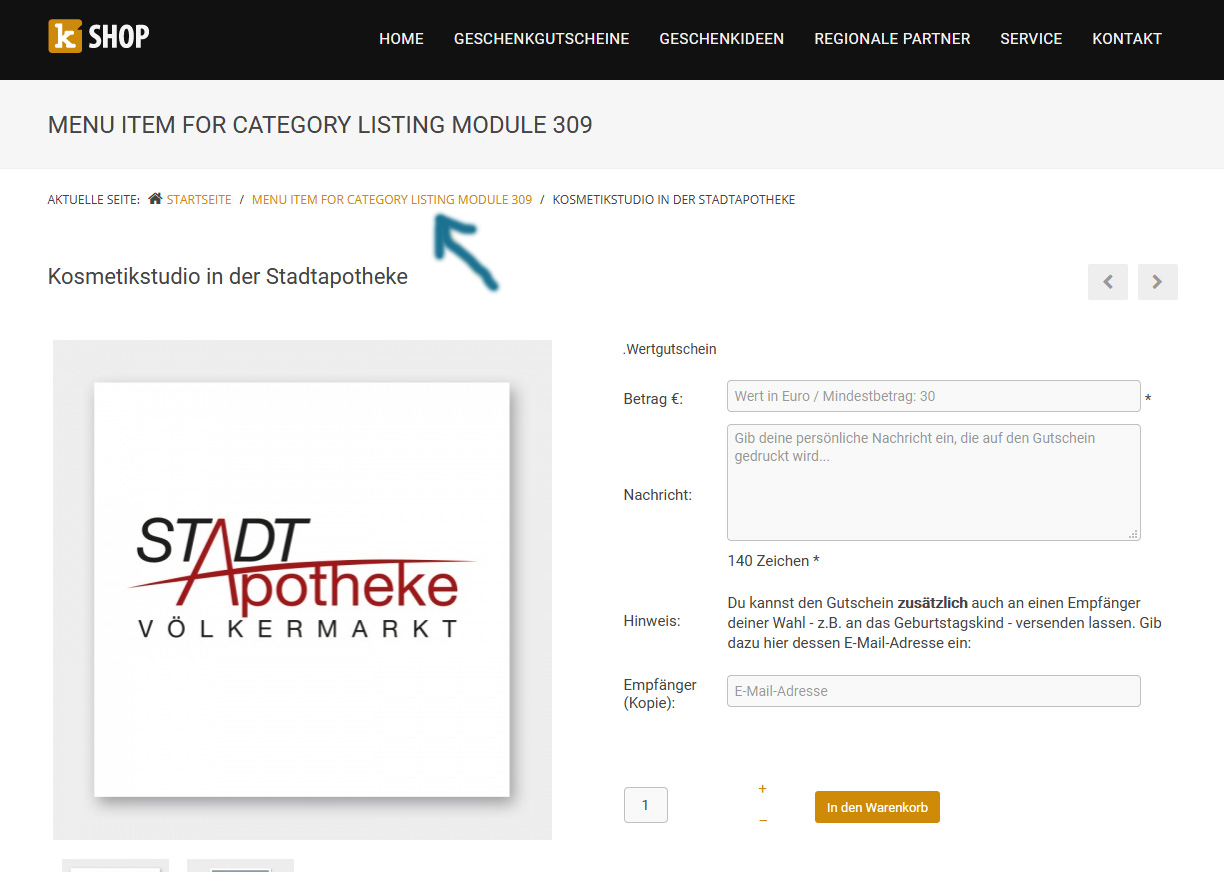Open KONTAKT menu item
The image size is (1224, 872).
coord(1127,39)
